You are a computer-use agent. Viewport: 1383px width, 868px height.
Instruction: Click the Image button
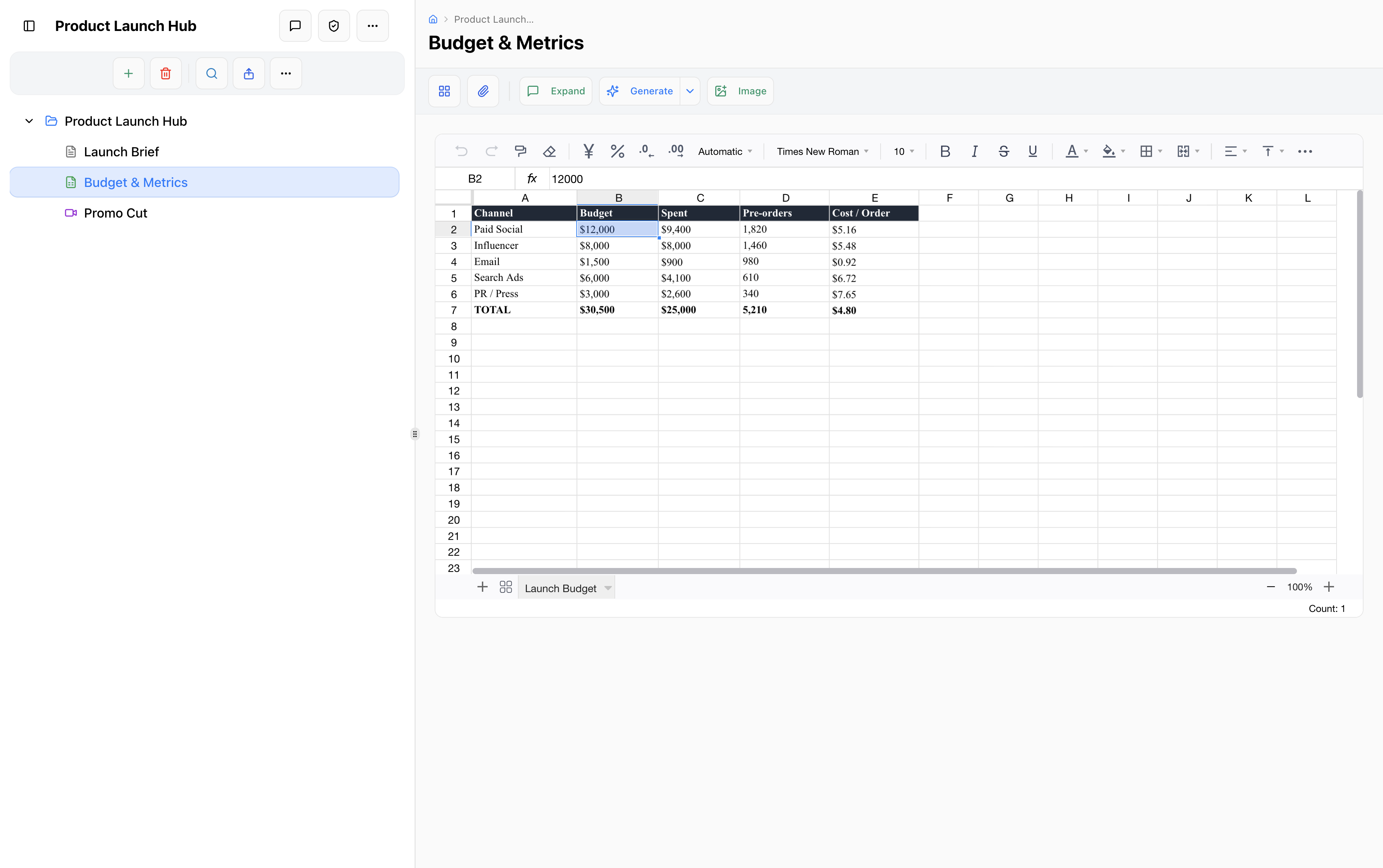[x=740, y=91]
